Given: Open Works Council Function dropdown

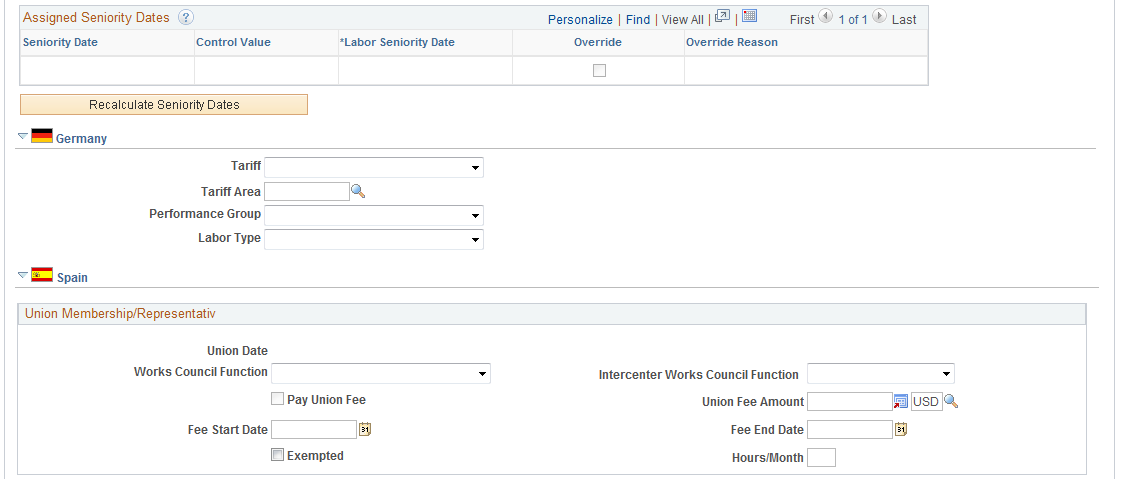Looking at the screenshot, I should click(381, 373).
